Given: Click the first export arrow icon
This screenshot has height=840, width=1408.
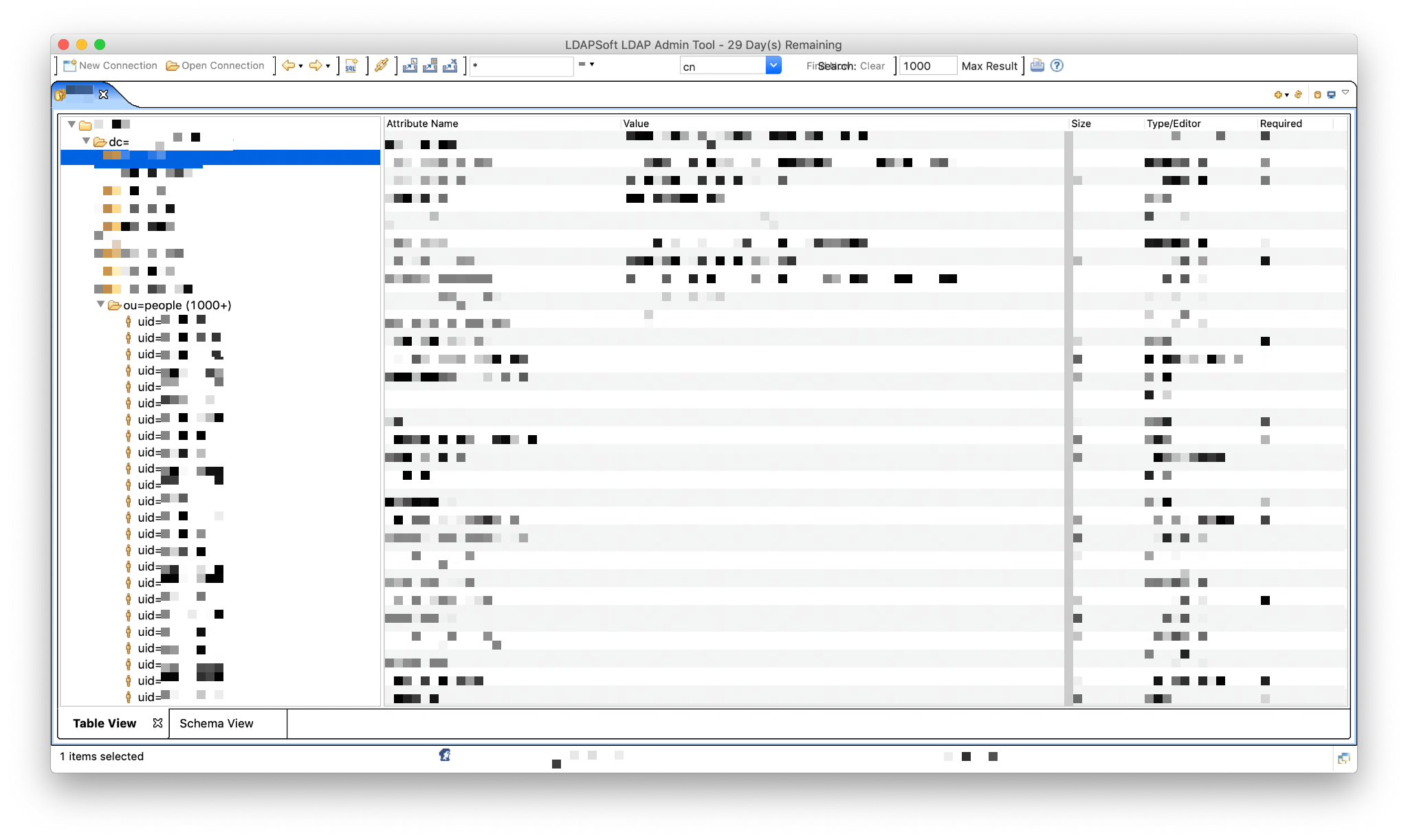Looking at the screenshot, I should coord(410,66).
